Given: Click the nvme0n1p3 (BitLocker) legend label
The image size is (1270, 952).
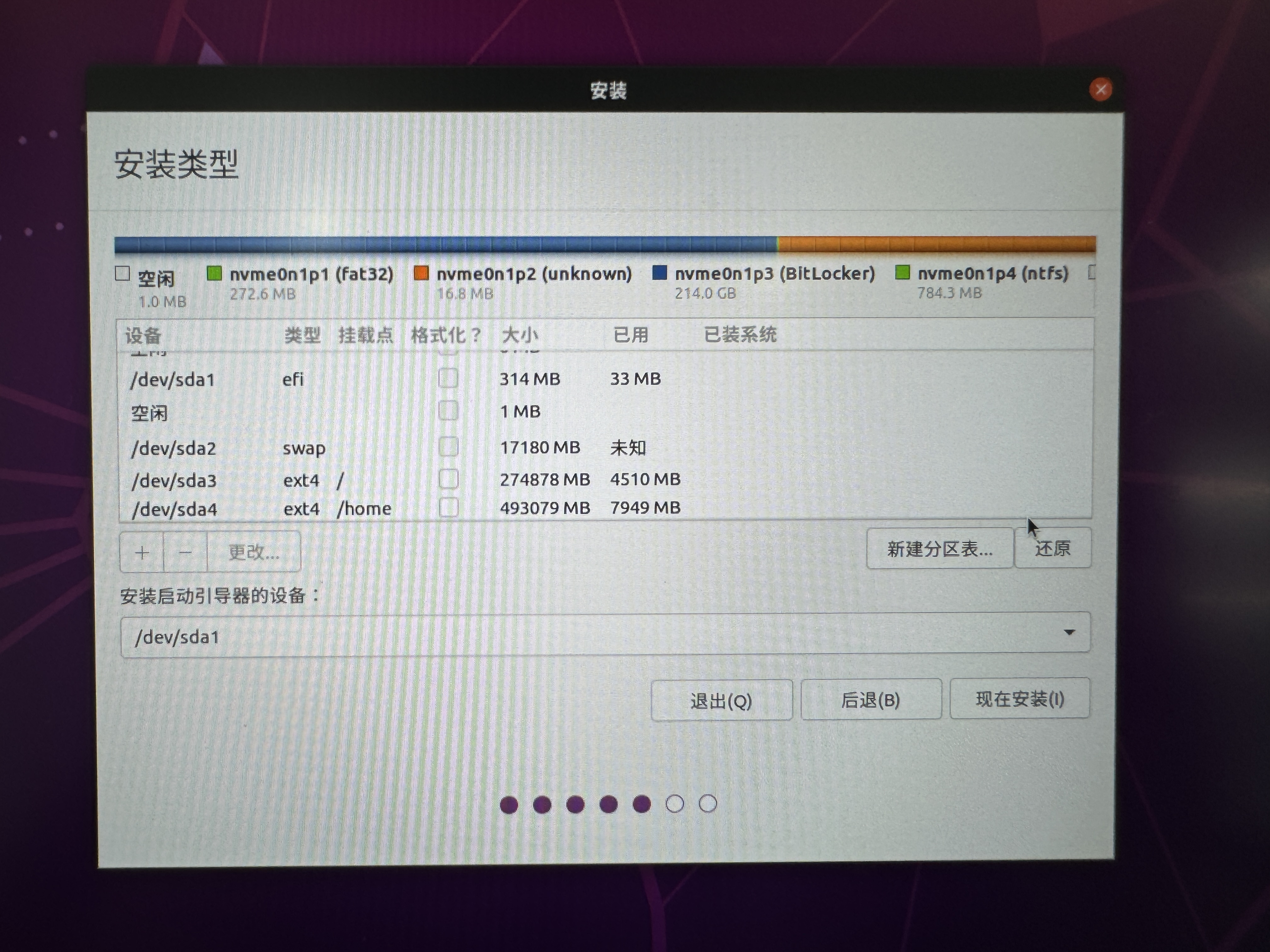Looking at the screenshot, I should pos(775,273).
